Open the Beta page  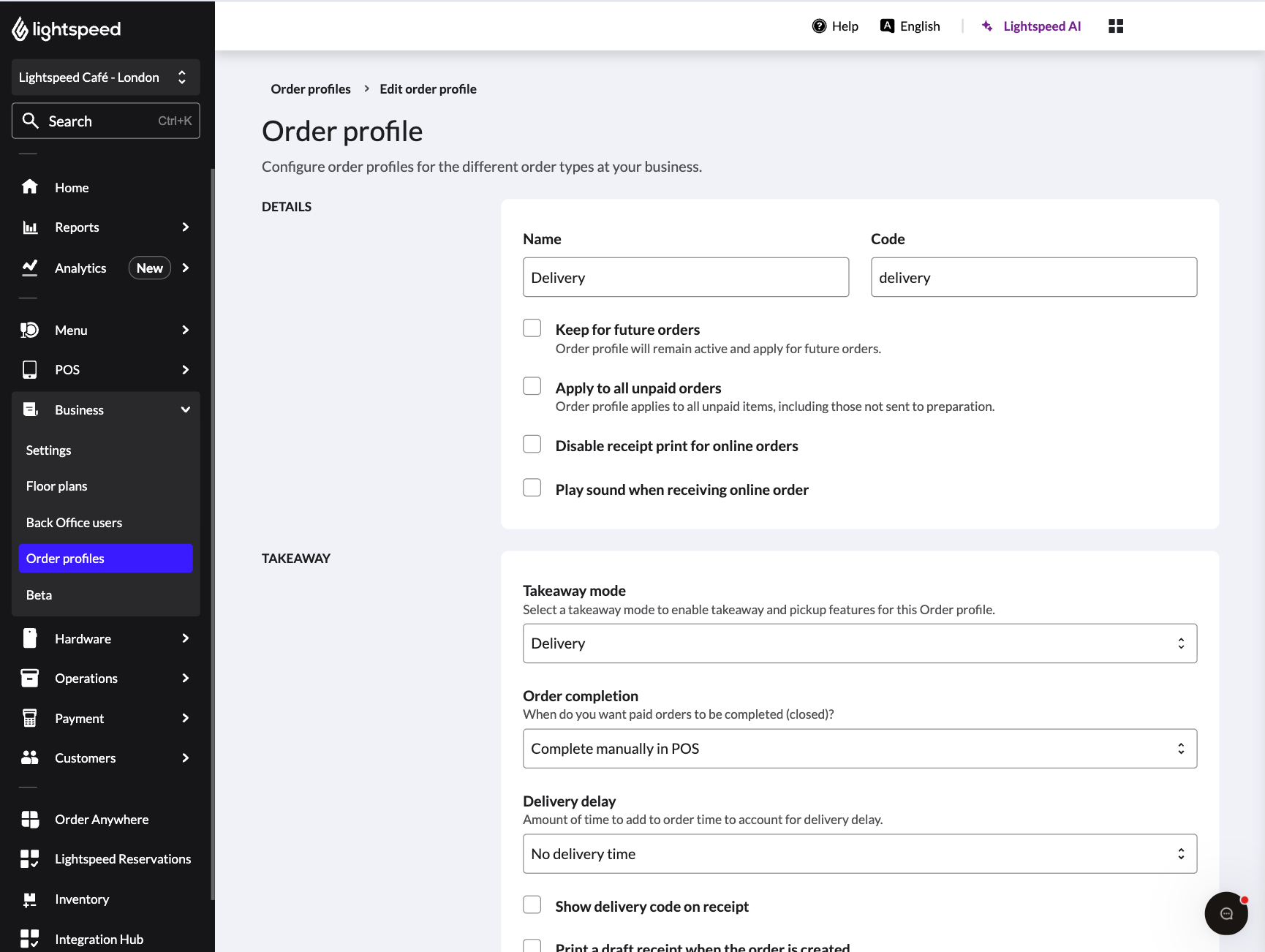[x=38, y=594]
